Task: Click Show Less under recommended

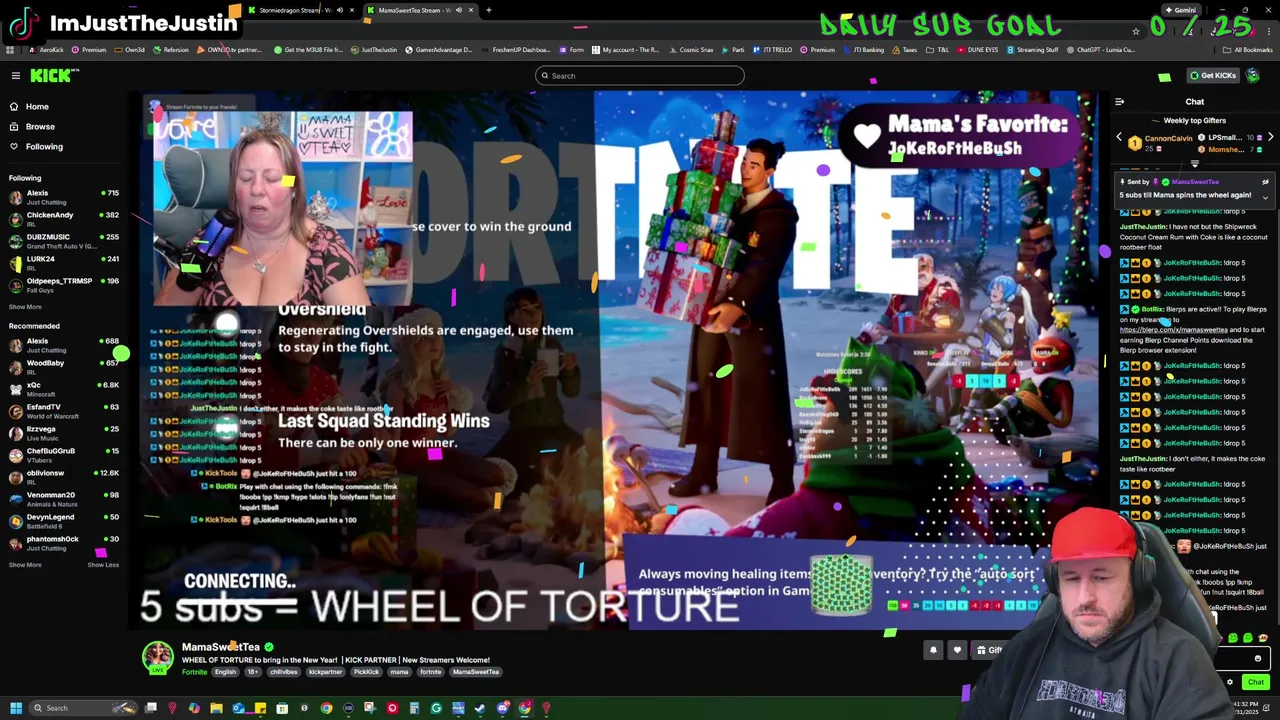Action: pos(103,565)
